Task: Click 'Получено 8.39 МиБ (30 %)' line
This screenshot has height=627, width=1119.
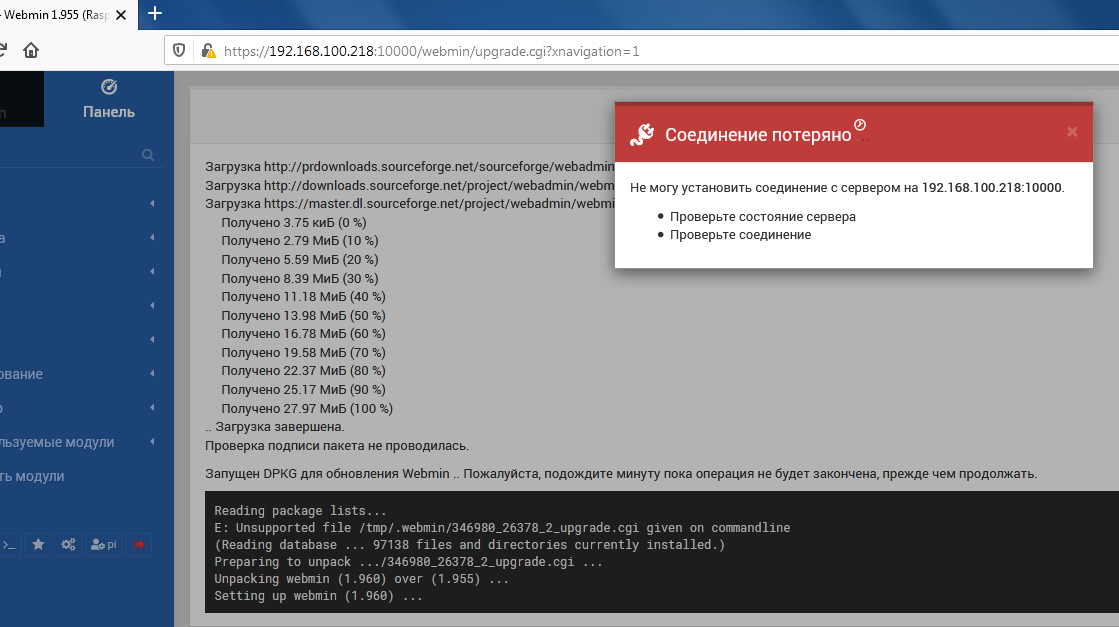Action: 300,278
